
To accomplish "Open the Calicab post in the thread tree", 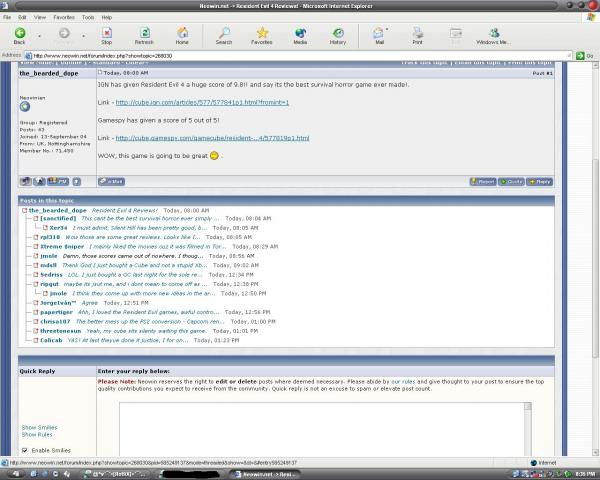I will tap(51, 340).
